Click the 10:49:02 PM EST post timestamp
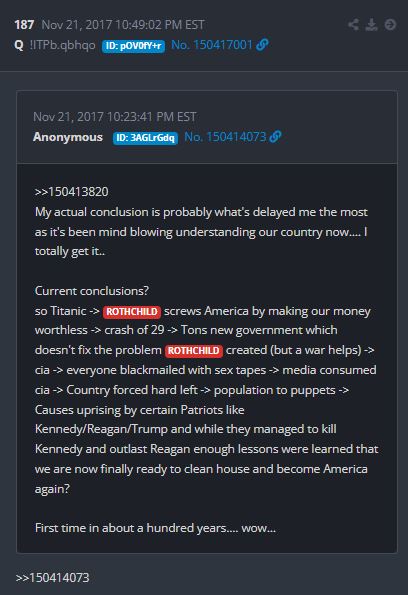 click(123, 25)
